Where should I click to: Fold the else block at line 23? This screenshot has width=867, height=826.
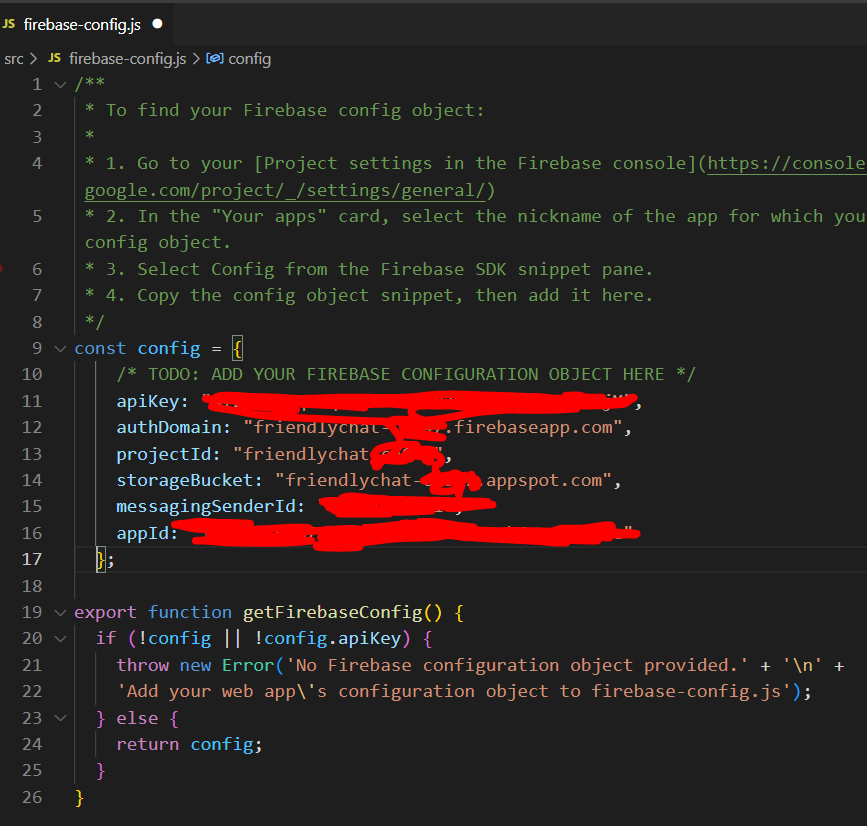pyautogui.click(x=60, y=718)
